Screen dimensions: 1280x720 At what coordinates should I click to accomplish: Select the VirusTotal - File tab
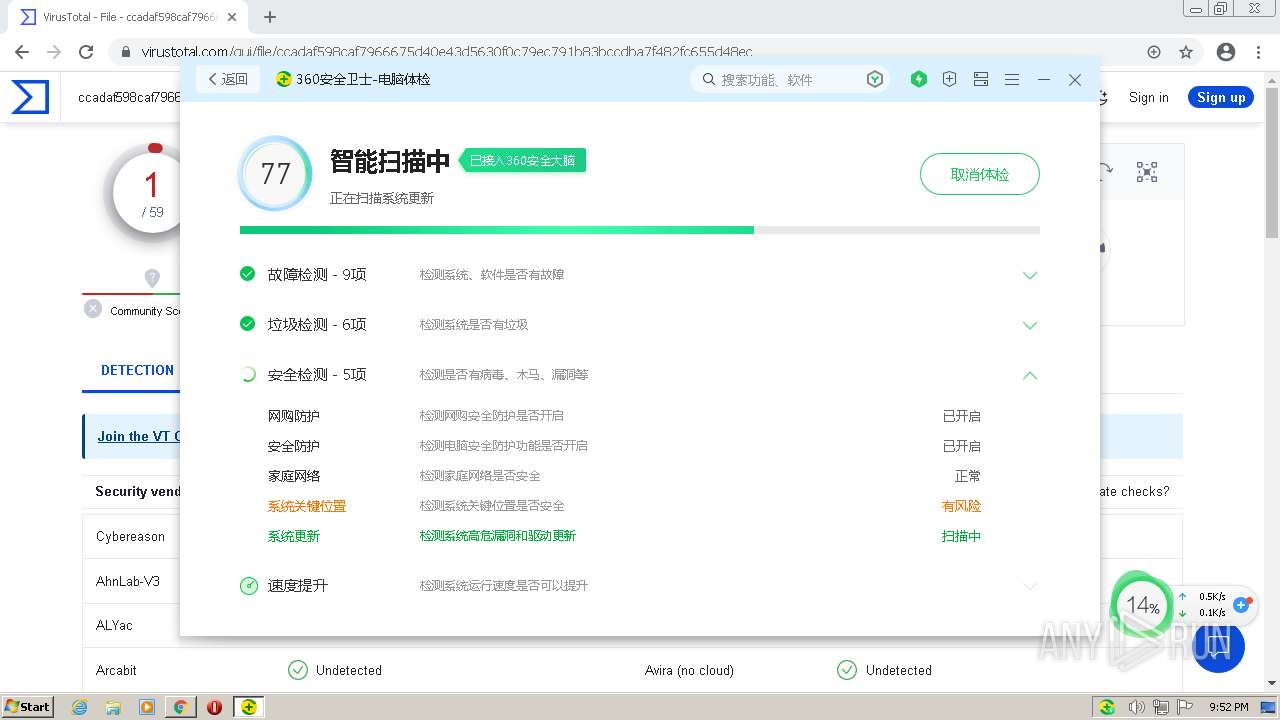click(x=128, y=17)
